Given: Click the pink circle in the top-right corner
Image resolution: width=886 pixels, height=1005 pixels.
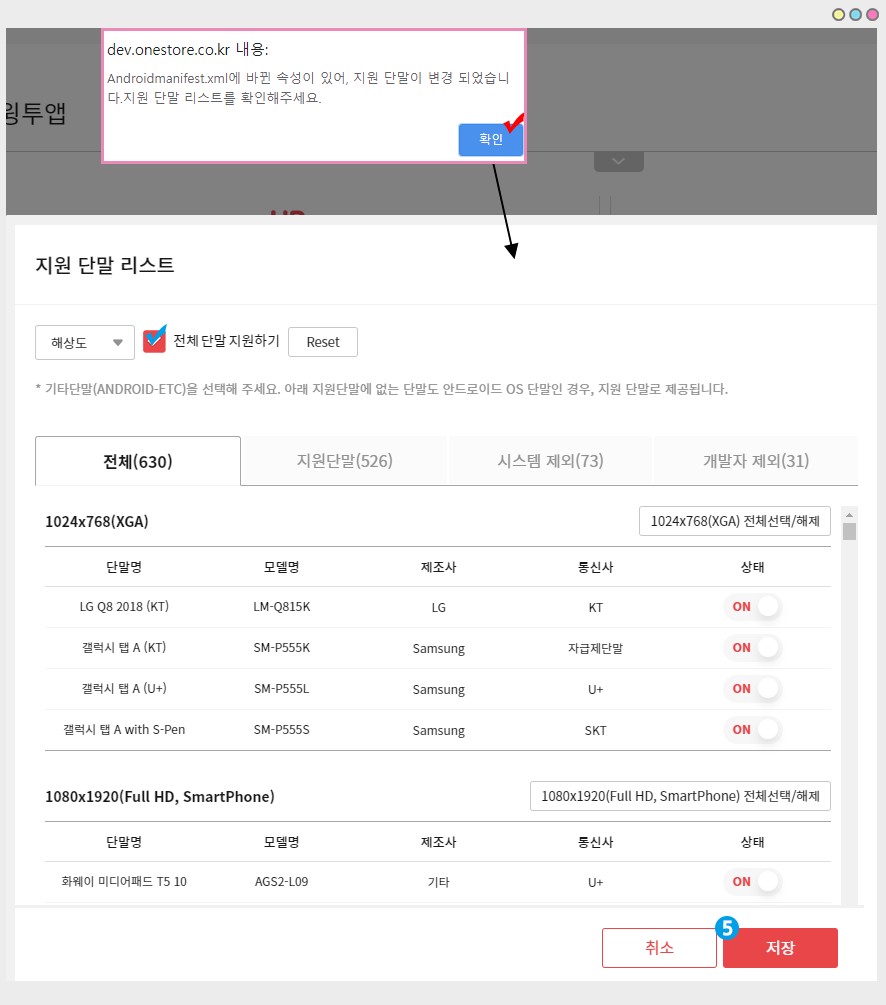Looking at the screenshot, I should point(871,14).
